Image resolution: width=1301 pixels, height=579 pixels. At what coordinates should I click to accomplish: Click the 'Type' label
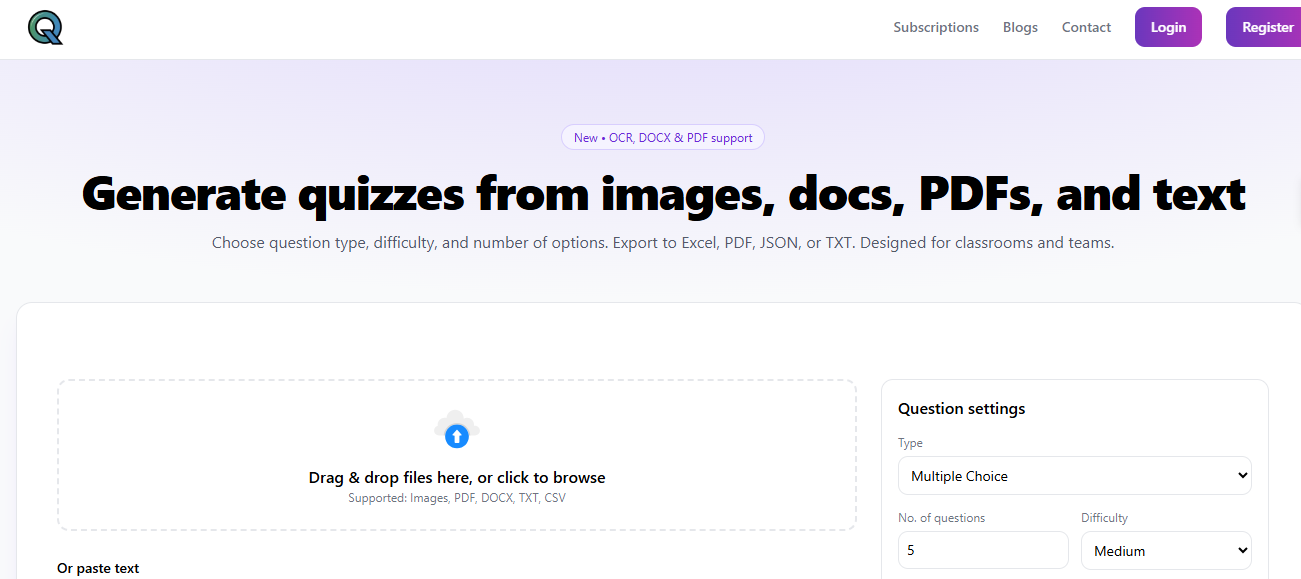tap(910, 443)
